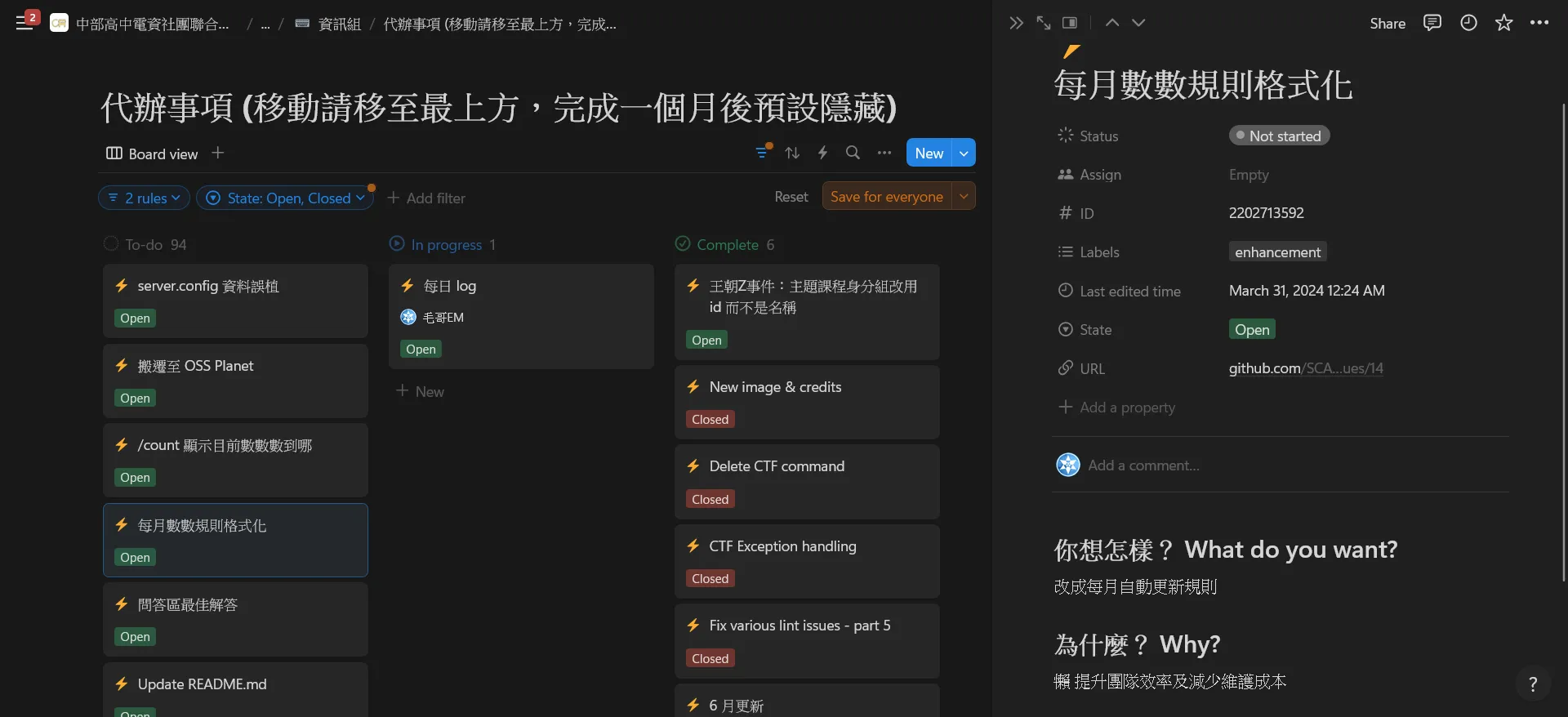The width and height of the screenshot is (1568, 717).
Task: Open the 問答區最佳解答 card
Action: tap(235, 619)
